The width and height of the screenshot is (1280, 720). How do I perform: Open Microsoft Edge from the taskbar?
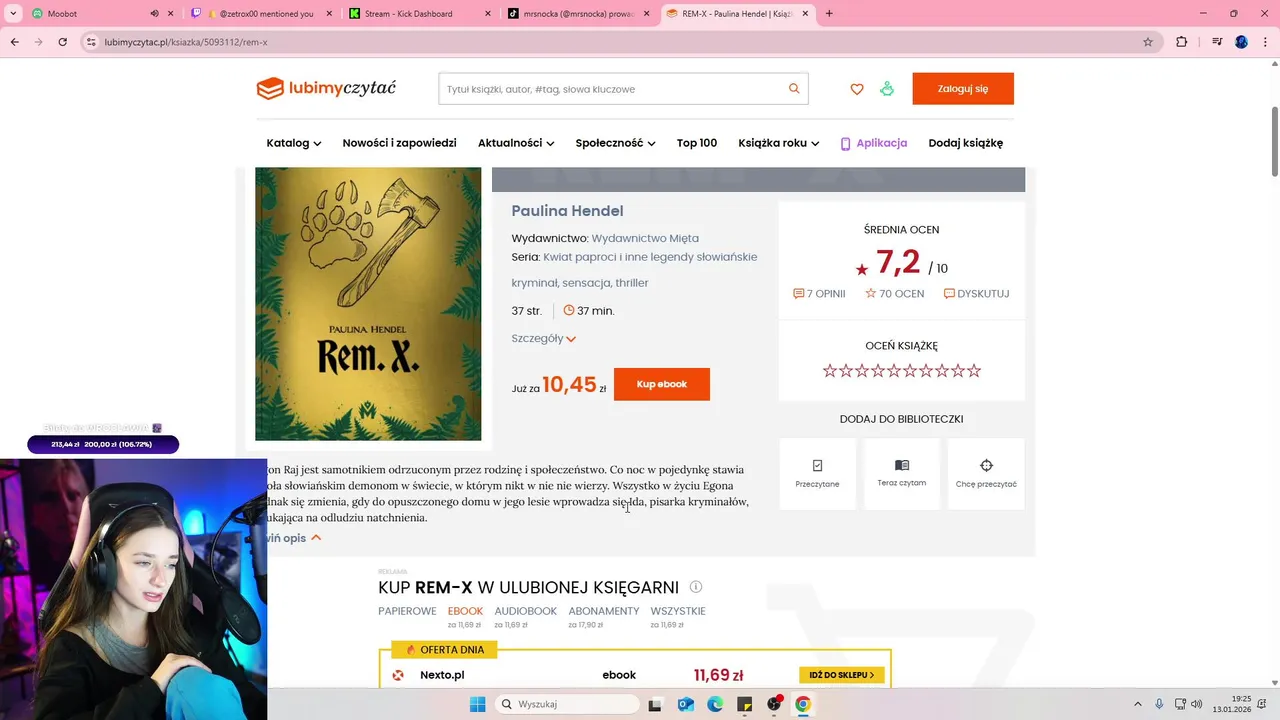click(715, 704)
